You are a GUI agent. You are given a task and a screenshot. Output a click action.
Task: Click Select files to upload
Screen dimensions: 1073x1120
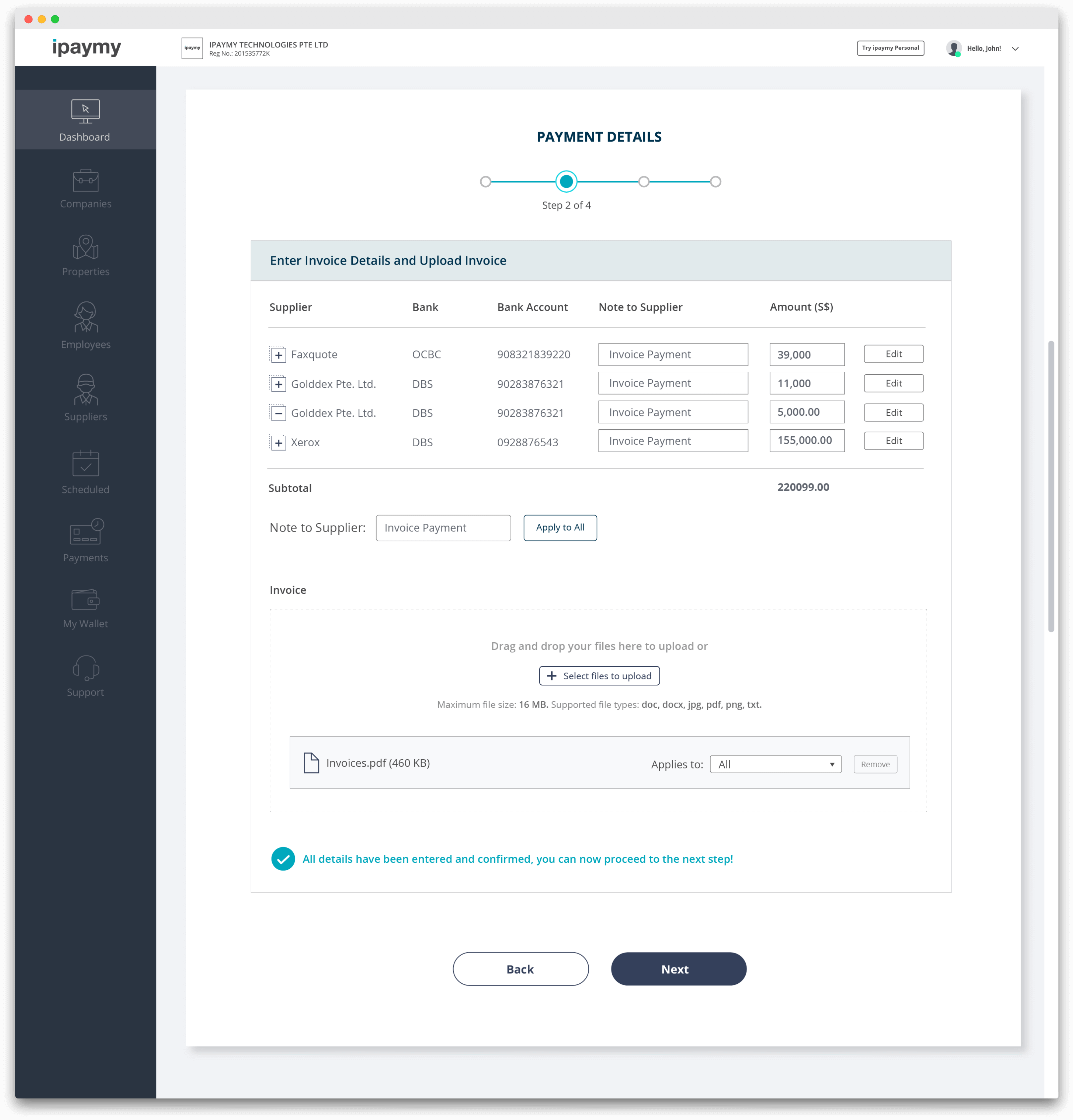click(599, 675)
